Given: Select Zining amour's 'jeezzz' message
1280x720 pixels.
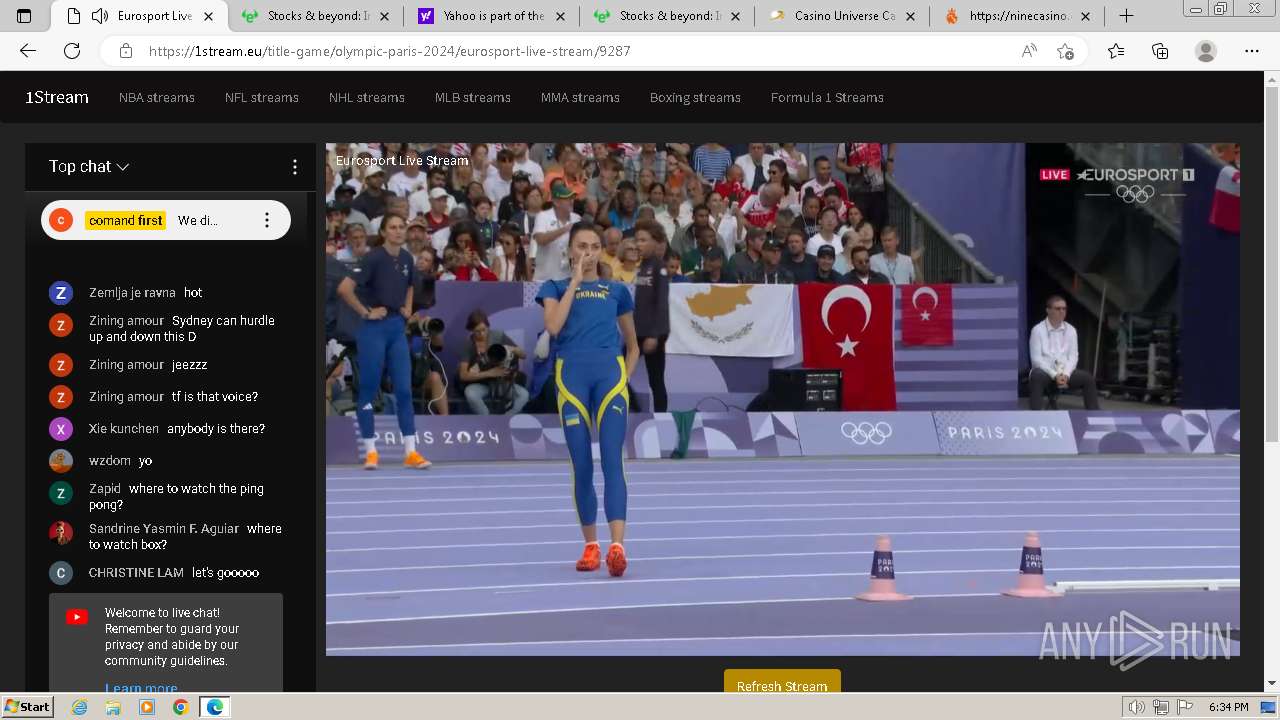Looking at the screenshot, I should pos(190,365).
